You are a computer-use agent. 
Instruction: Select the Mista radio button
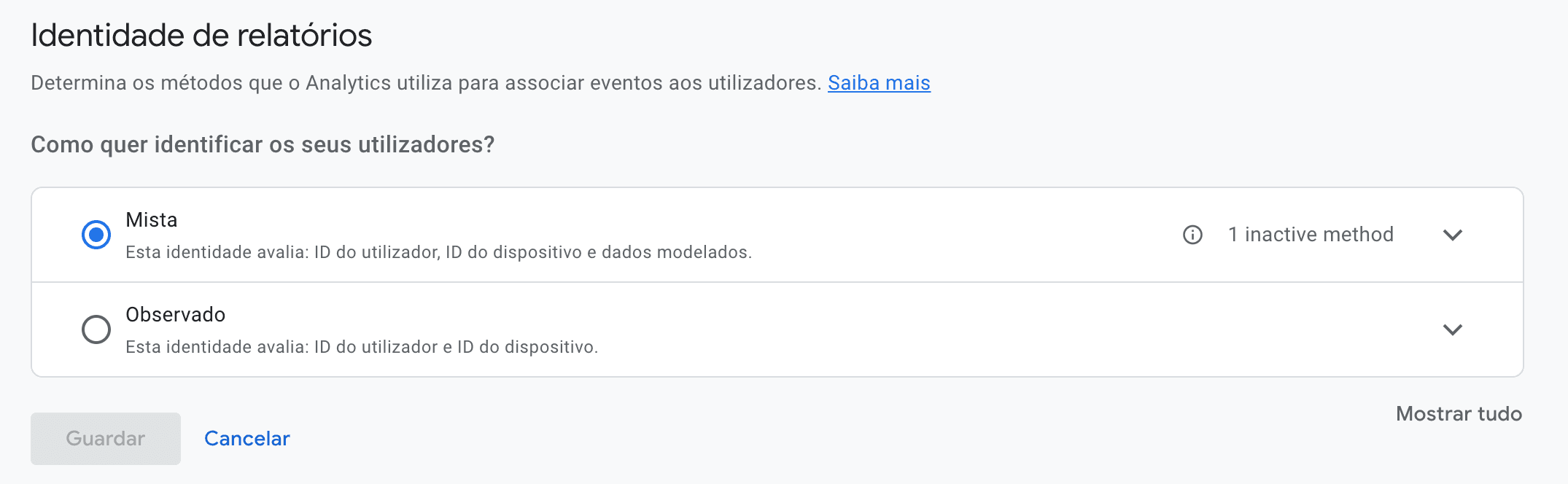click(x=96, y=234)
